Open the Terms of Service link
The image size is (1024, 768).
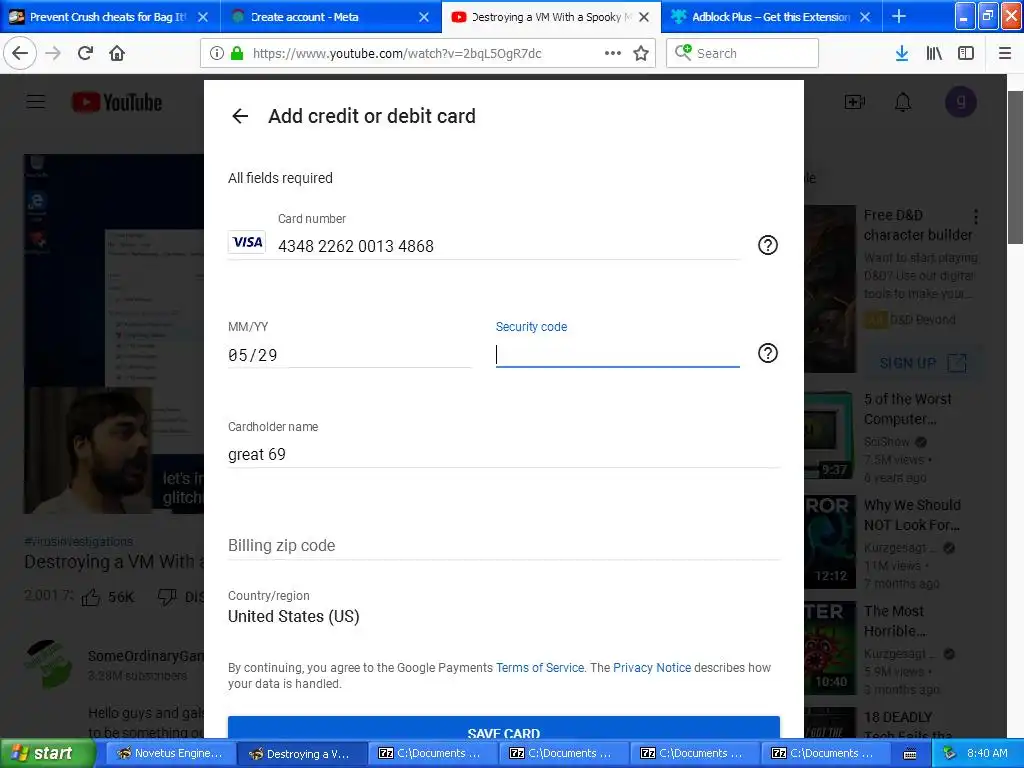pos(539,667)
